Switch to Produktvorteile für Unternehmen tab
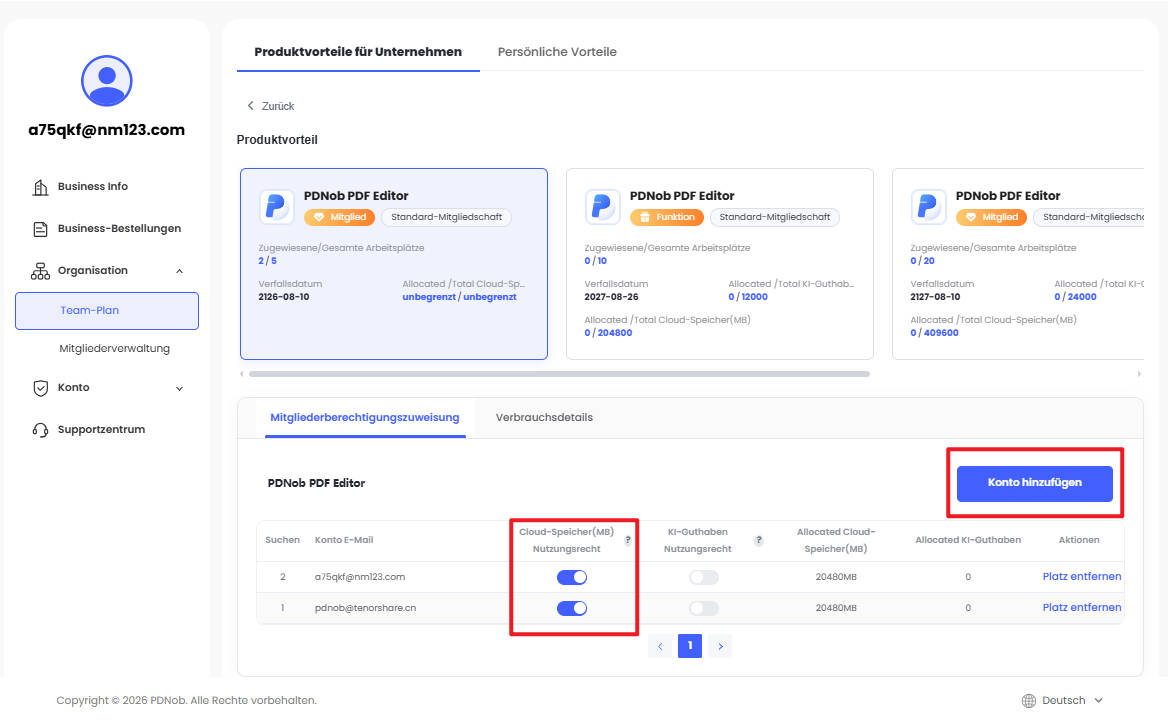Viewport: 1168px width, 722px height. point(358,51)
